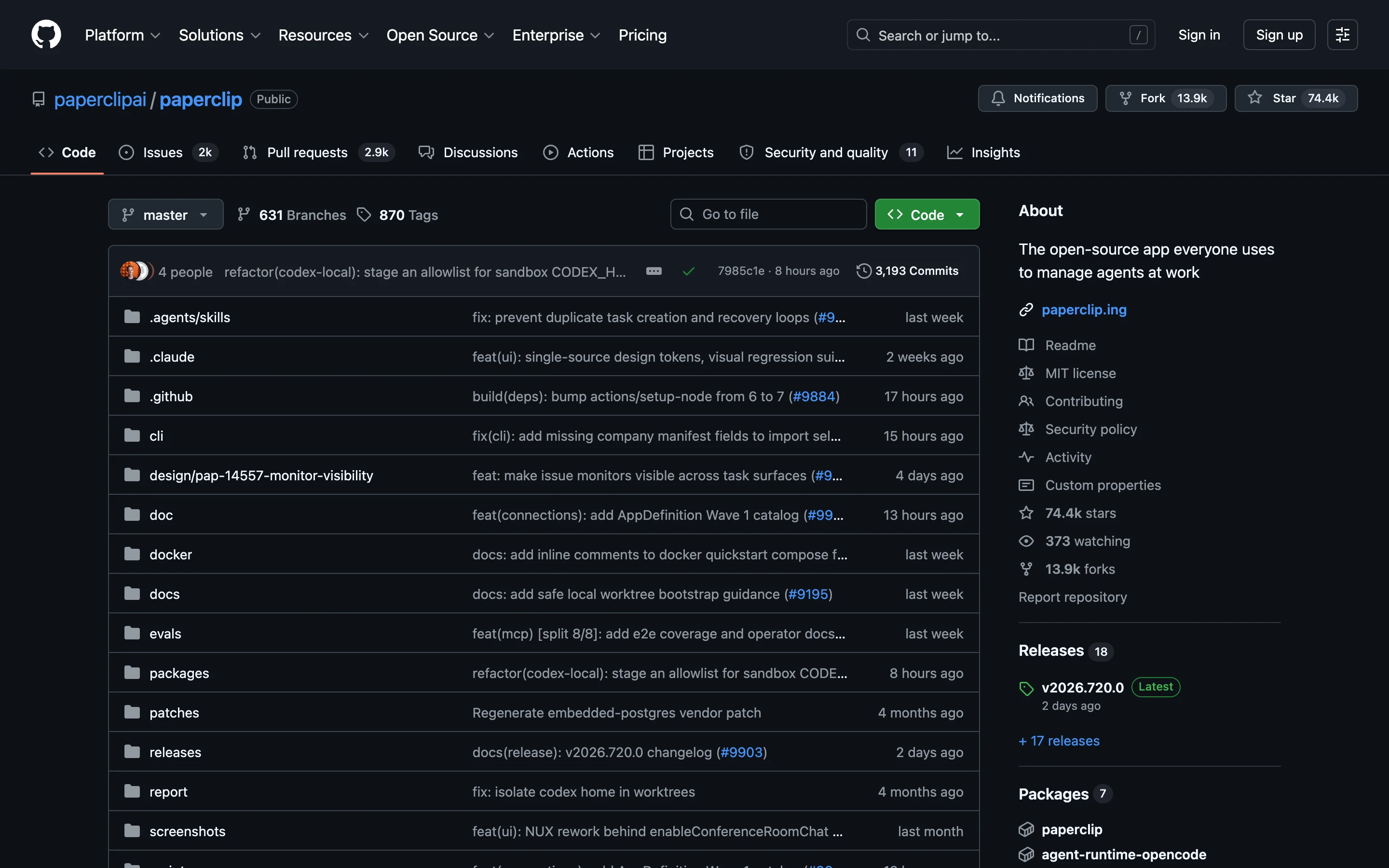1389x868 pixels.
Task: Open the paperclip.ing website link
Action: coord(1084,310)
